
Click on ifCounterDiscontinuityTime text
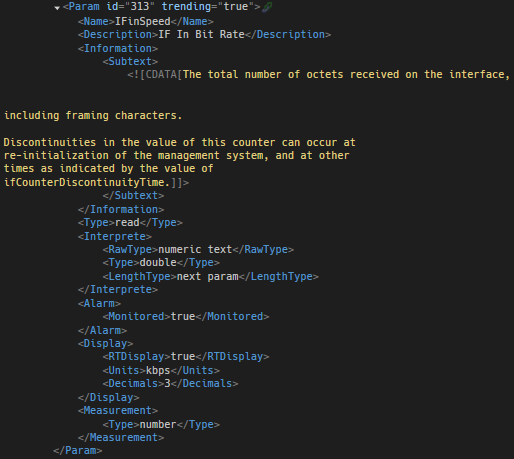87,182
